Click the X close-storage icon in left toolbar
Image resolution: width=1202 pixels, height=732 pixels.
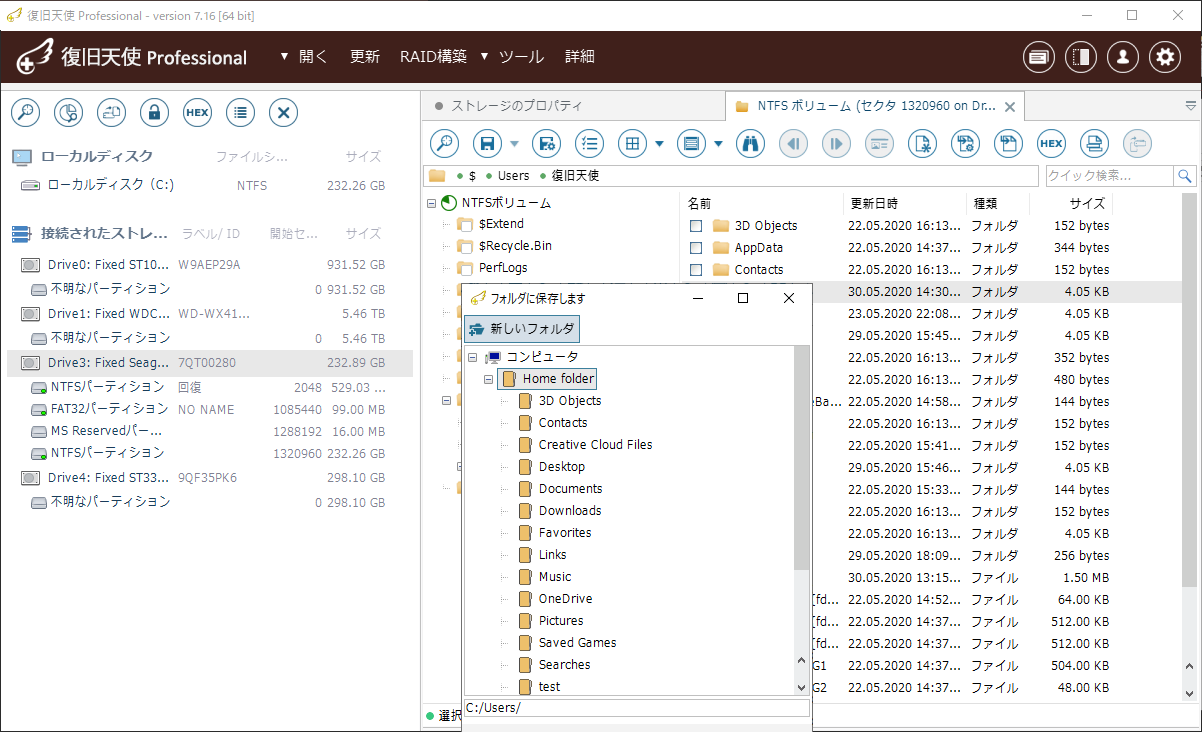pos(283,113)
